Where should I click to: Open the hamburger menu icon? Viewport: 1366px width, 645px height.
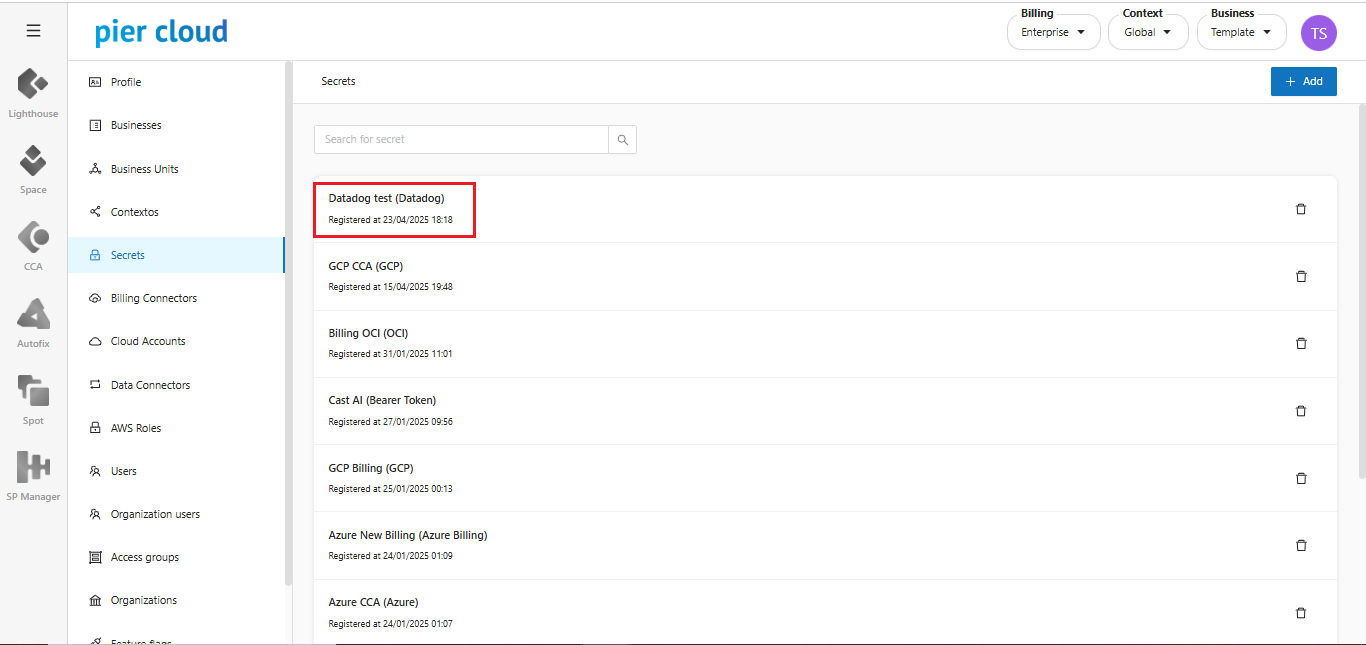click(x=33, y=31)
